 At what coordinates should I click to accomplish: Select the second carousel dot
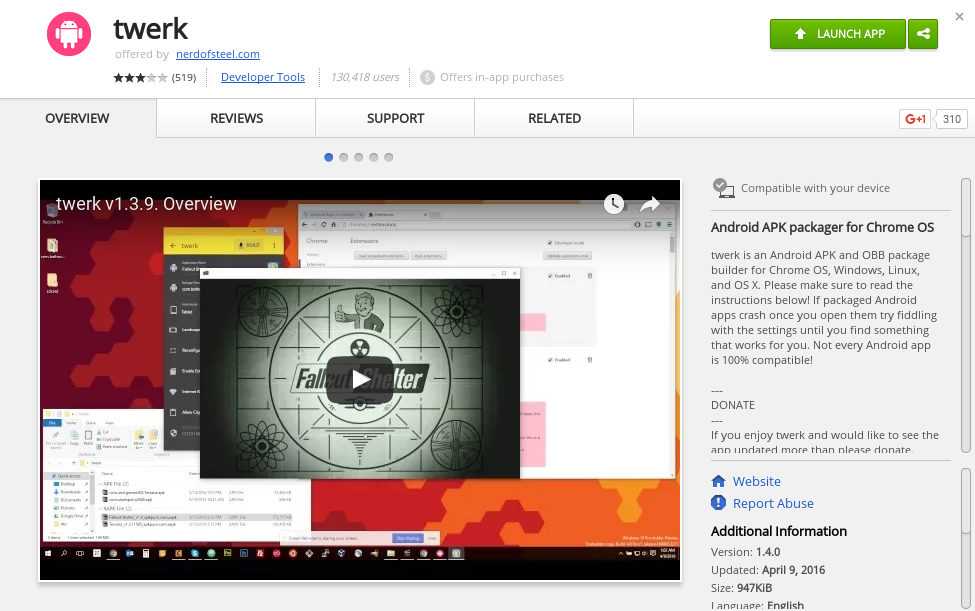(344, 157)
